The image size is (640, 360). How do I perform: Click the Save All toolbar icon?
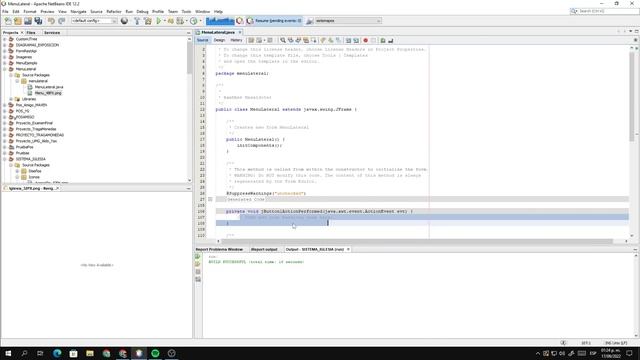pos(38,21)
